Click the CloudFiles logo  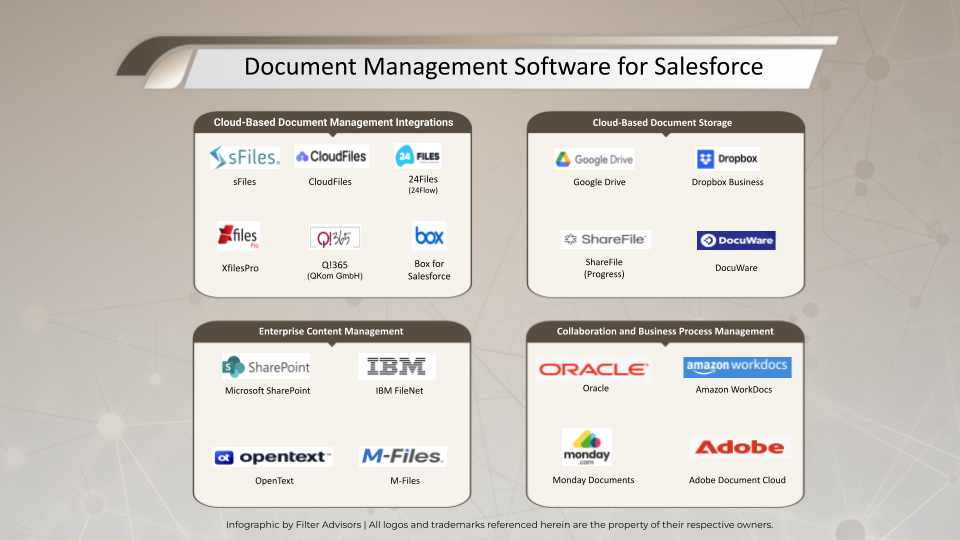[x=331, y=156]
